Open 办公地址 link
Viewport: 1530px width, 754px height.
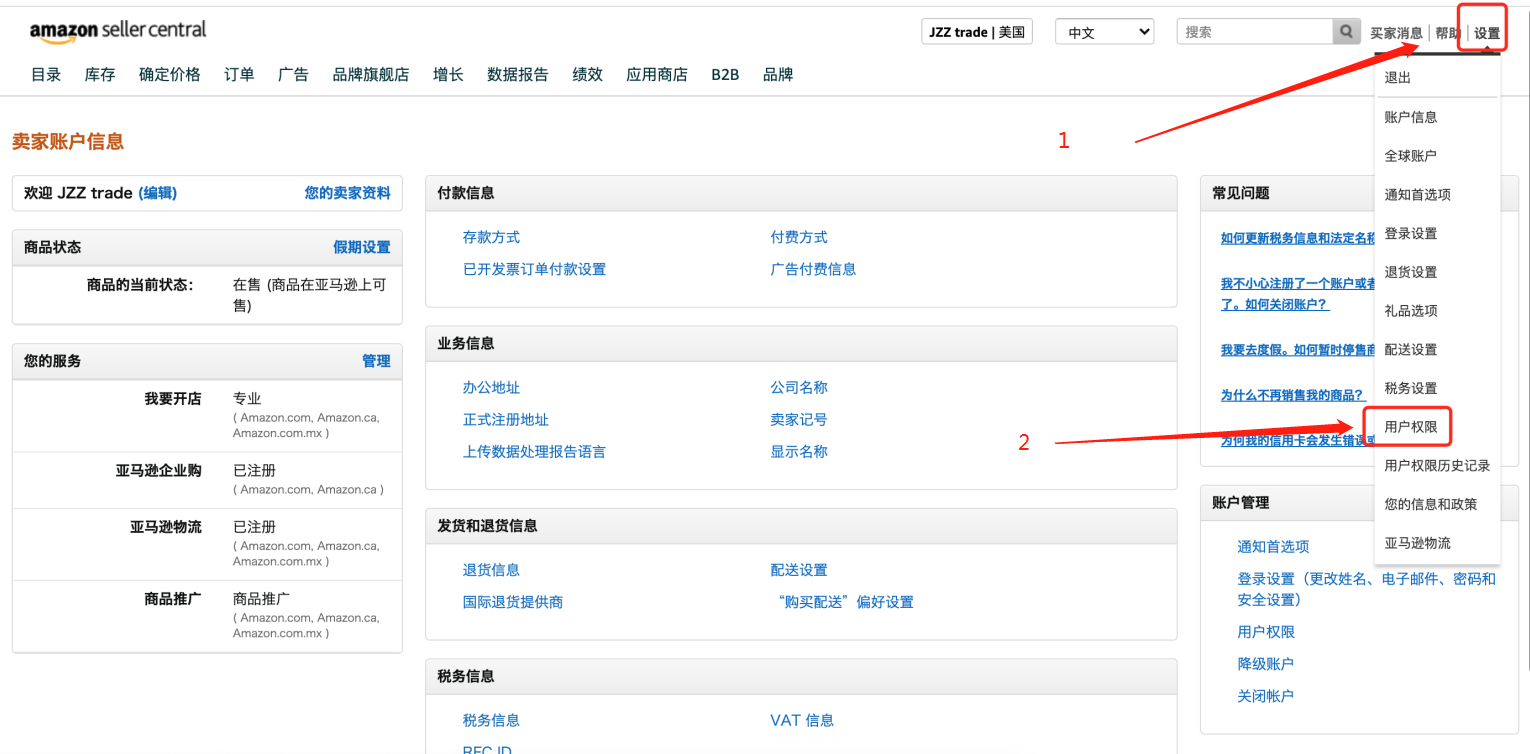pos(491,387)
